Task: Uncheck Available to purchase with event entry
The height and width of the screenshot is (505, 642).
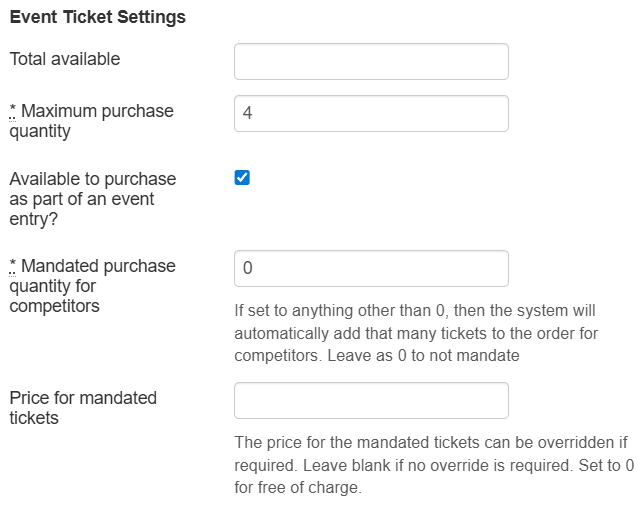Action: pos(242,178)
